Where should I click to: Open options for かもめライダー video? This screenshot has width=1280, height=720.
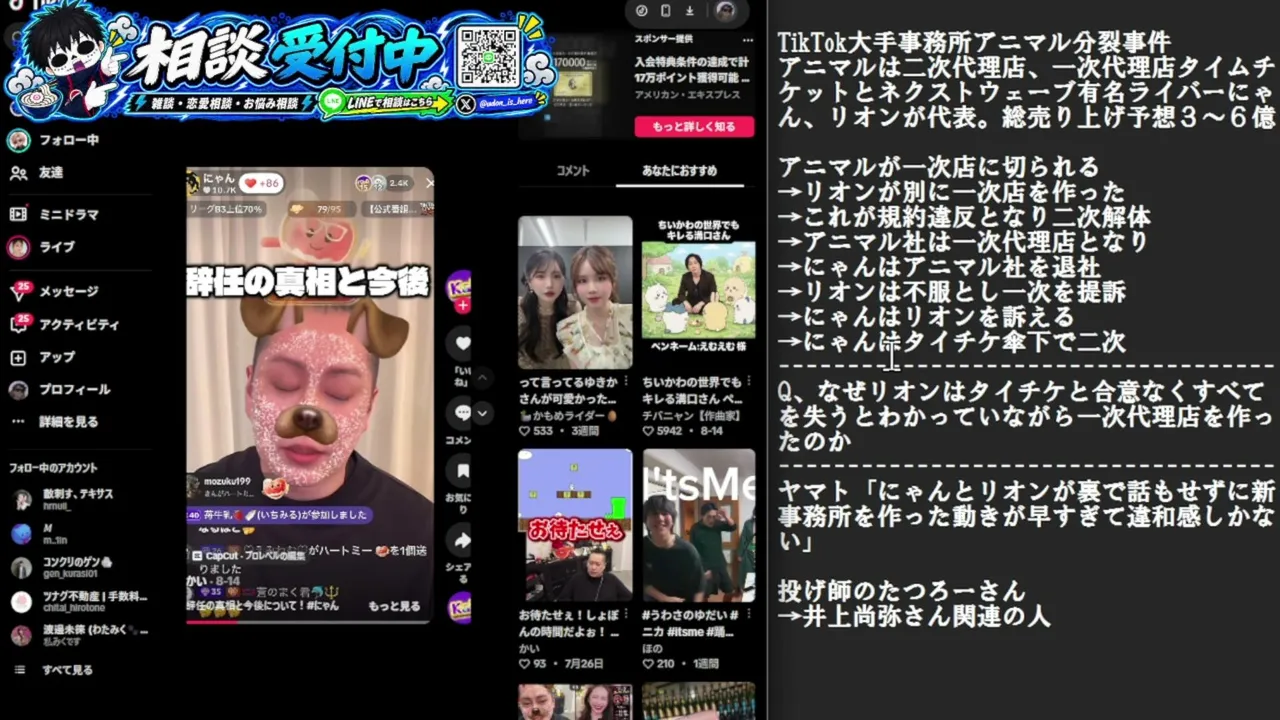click(627, 382)
